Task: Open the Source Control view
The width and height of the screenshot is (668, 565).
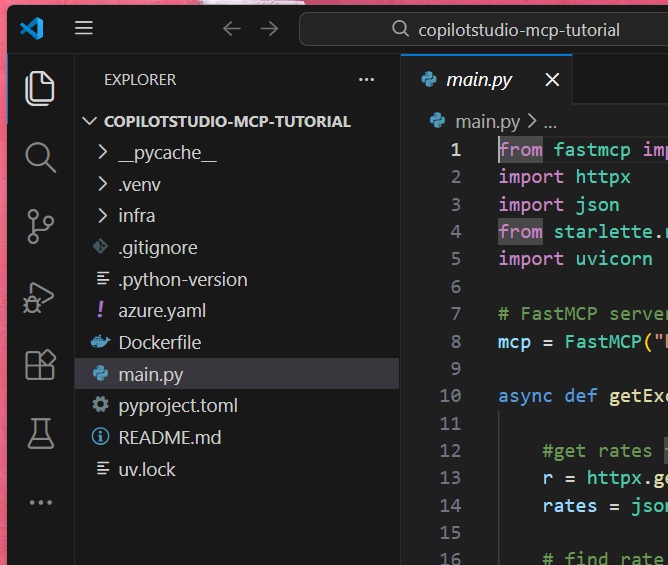Action: tap(39, 227)
